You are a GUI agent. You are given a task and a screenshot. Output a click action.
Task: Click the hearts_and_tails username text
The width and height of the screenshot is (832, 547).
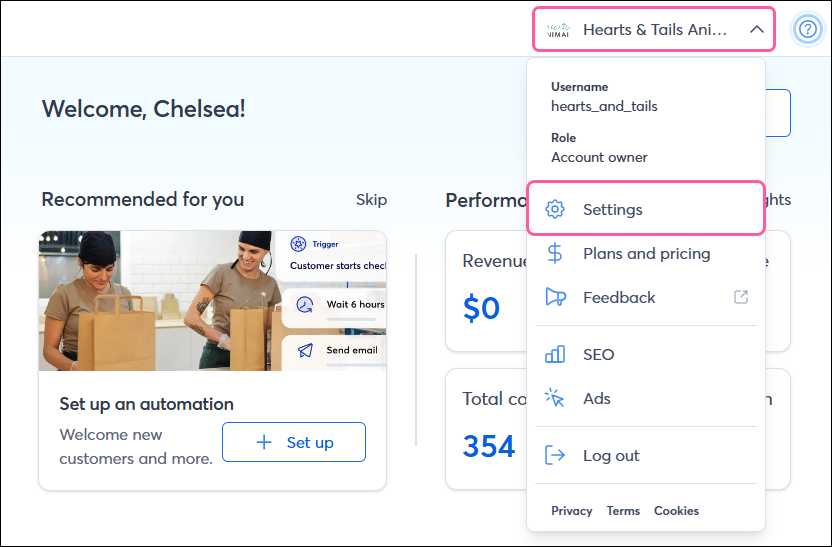click(604, 106)
